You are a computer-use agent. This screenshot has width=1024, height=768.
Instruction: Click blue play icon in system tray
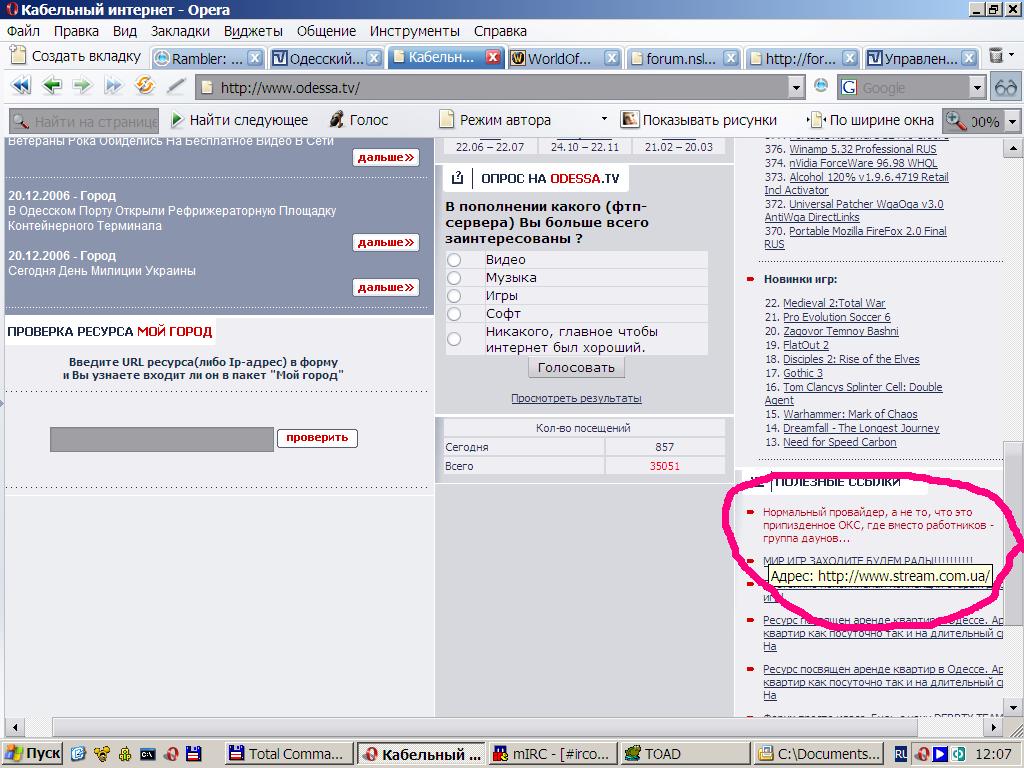pos(940,754)
